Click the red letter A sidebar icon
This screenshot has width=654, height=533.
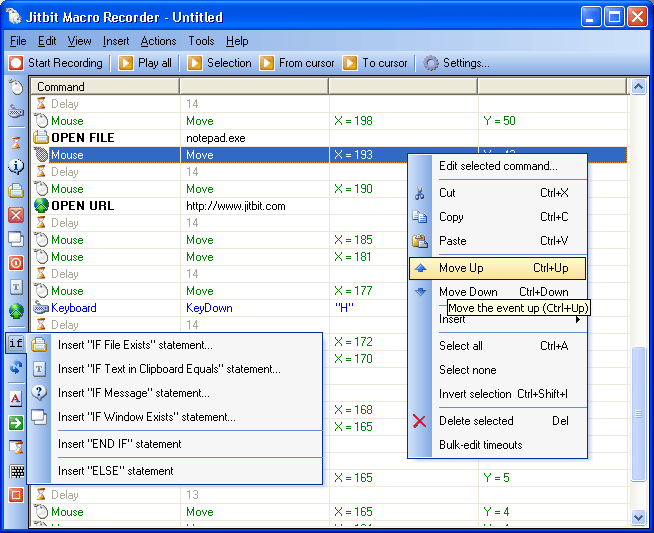point(16,398)
